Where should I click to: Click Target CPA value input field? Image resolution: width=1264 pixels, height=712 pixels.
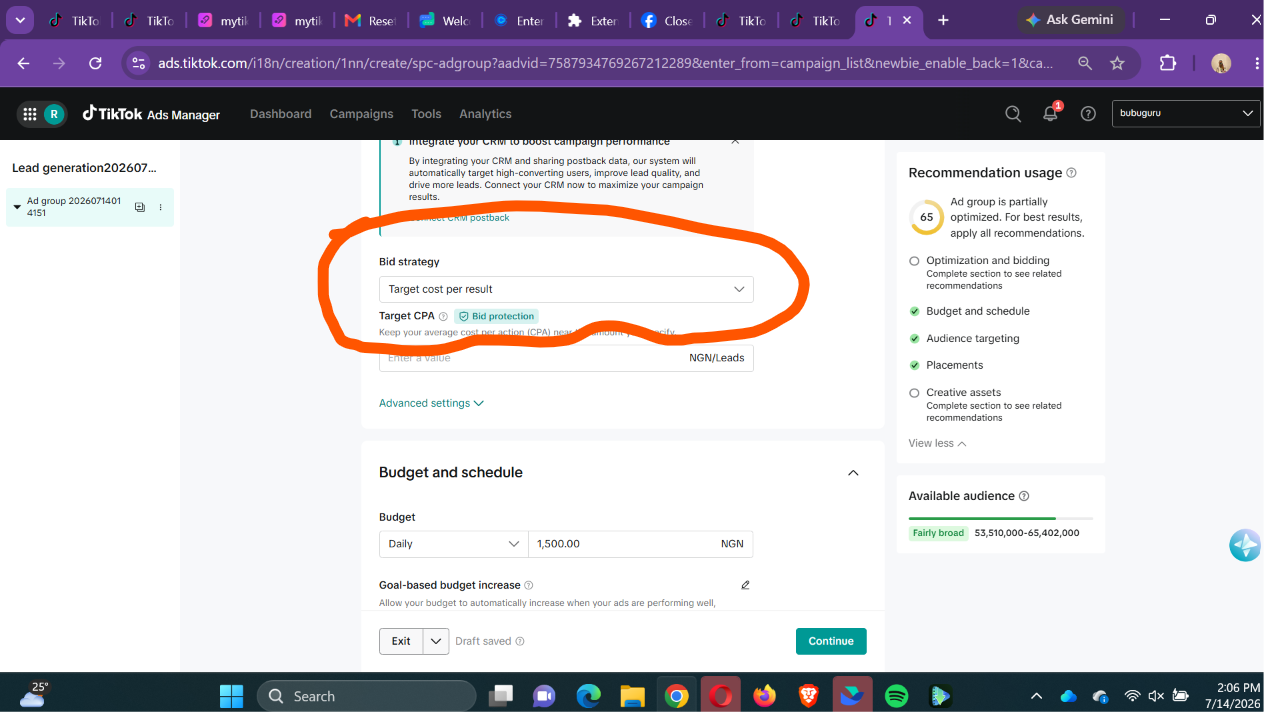[566, 358]
